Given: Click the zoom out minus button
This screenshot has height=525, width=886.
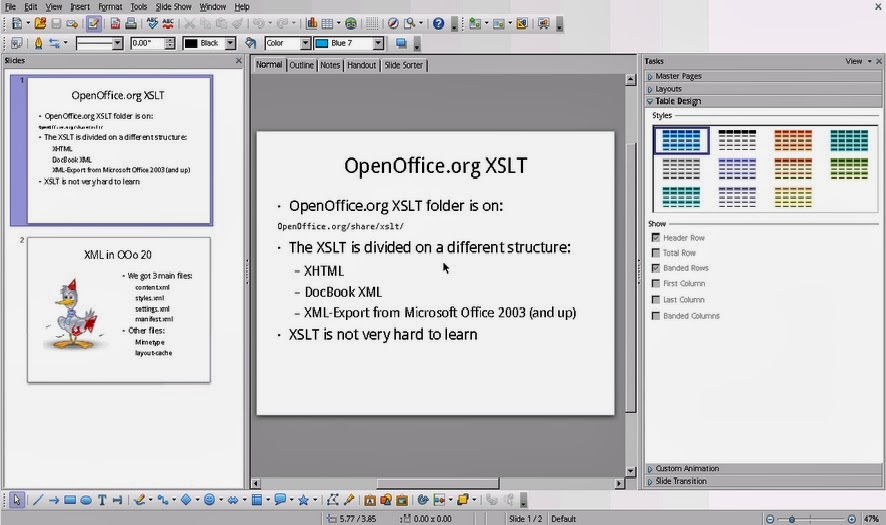Looking at the screenshot, I should pyautogui.click(x=770, y=519).
